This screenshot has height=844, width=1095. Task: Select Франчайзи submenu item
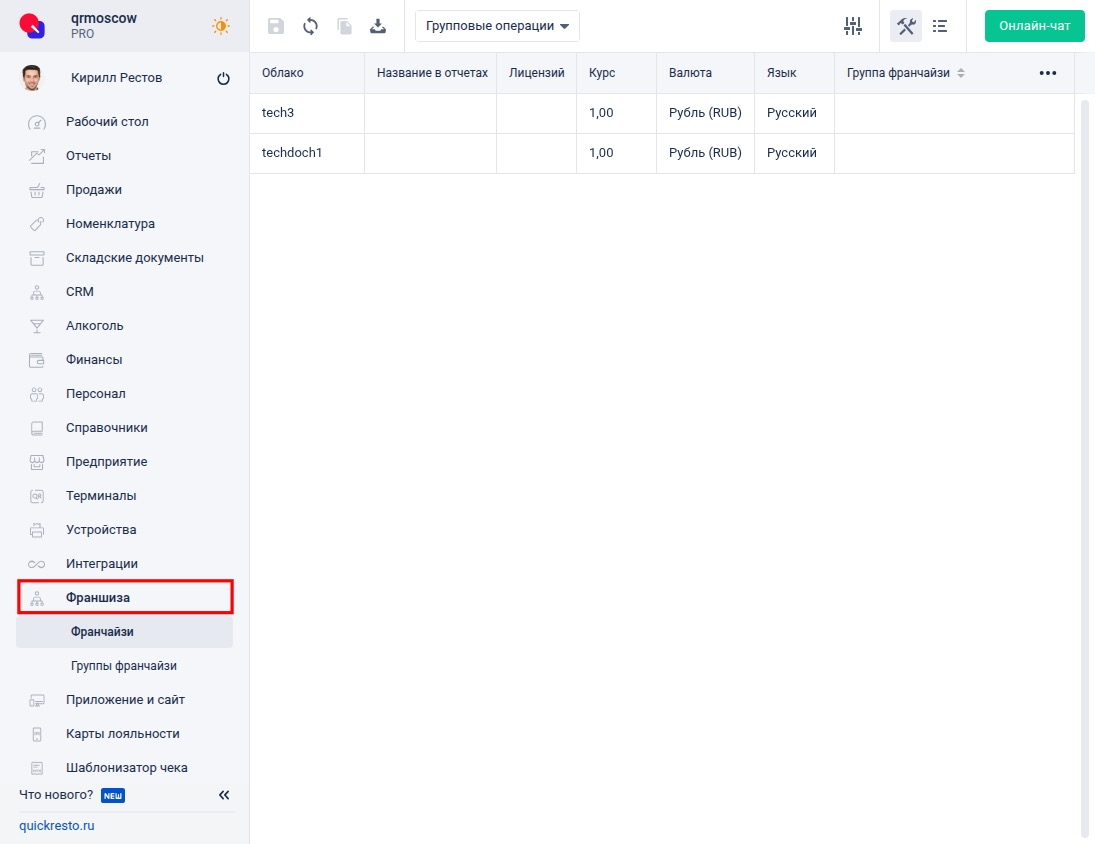(124, 632)
